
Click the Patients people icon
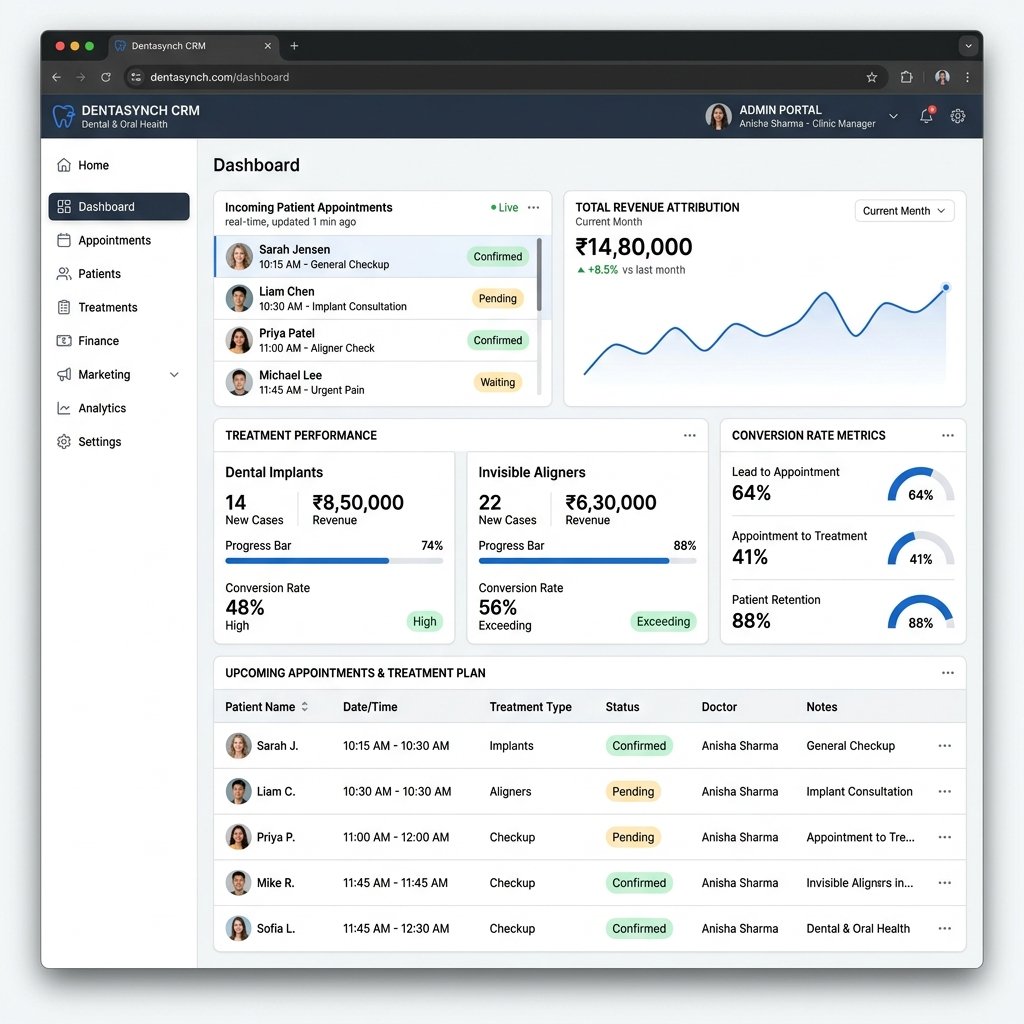[x=64, y=274]
